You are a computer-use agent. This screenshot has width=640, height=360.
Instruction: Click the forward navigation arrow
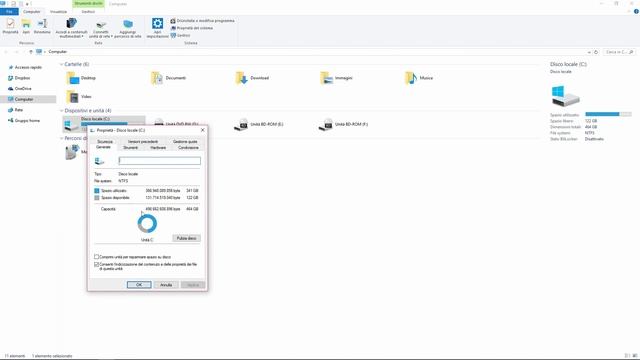(16, 52)
